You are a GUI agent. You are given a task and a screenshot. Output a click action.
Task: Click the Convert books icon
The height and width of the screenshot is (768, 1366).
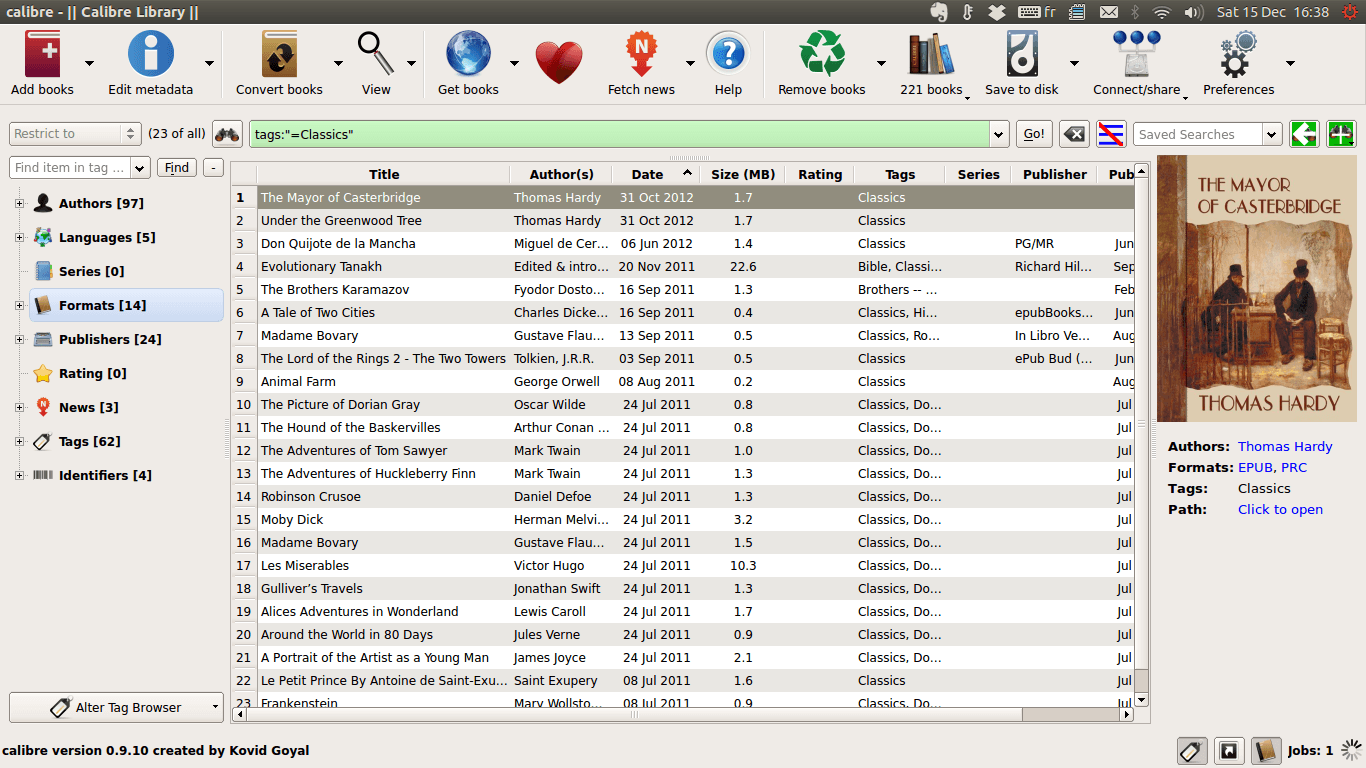pos(279,54)
